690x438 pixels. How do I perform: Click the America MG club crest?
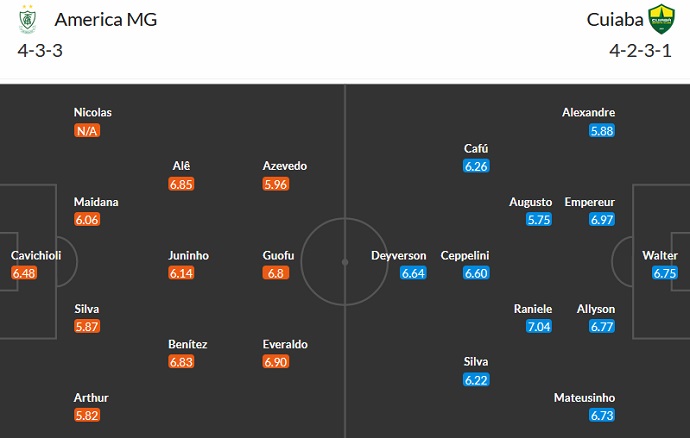point(29,18)
